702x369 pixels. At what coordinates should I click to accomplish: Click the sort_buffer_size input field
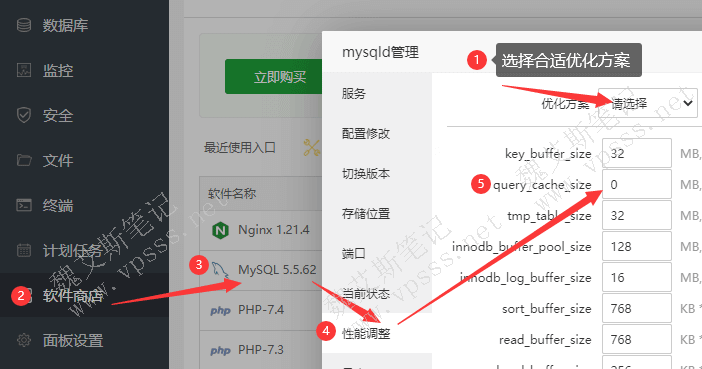[x=637, y=308]
